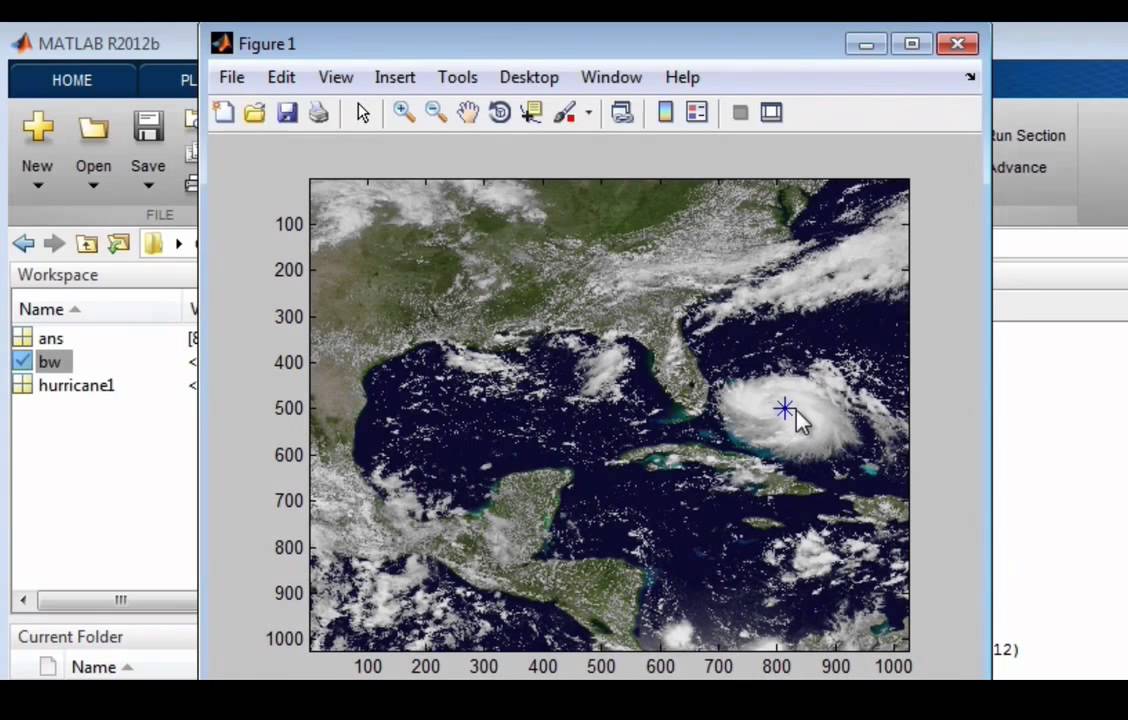Click the Link Plot icon

click(622, 112)
